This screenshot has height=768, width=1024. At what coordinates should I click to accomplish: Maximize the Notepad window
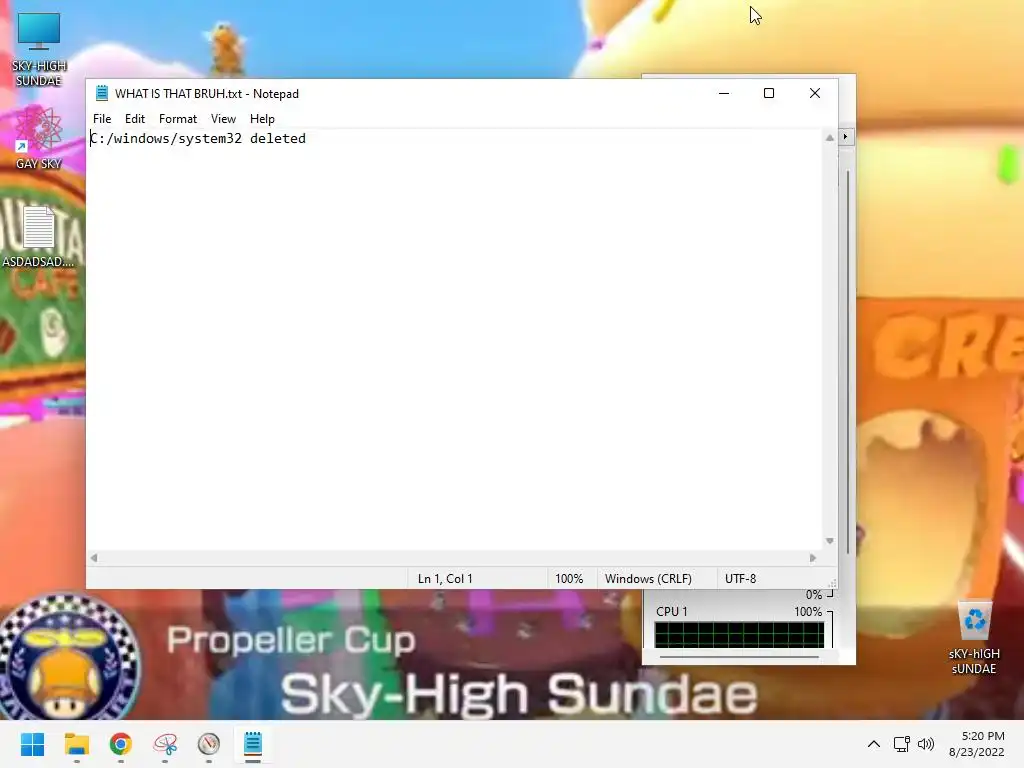tap(769, 93)
